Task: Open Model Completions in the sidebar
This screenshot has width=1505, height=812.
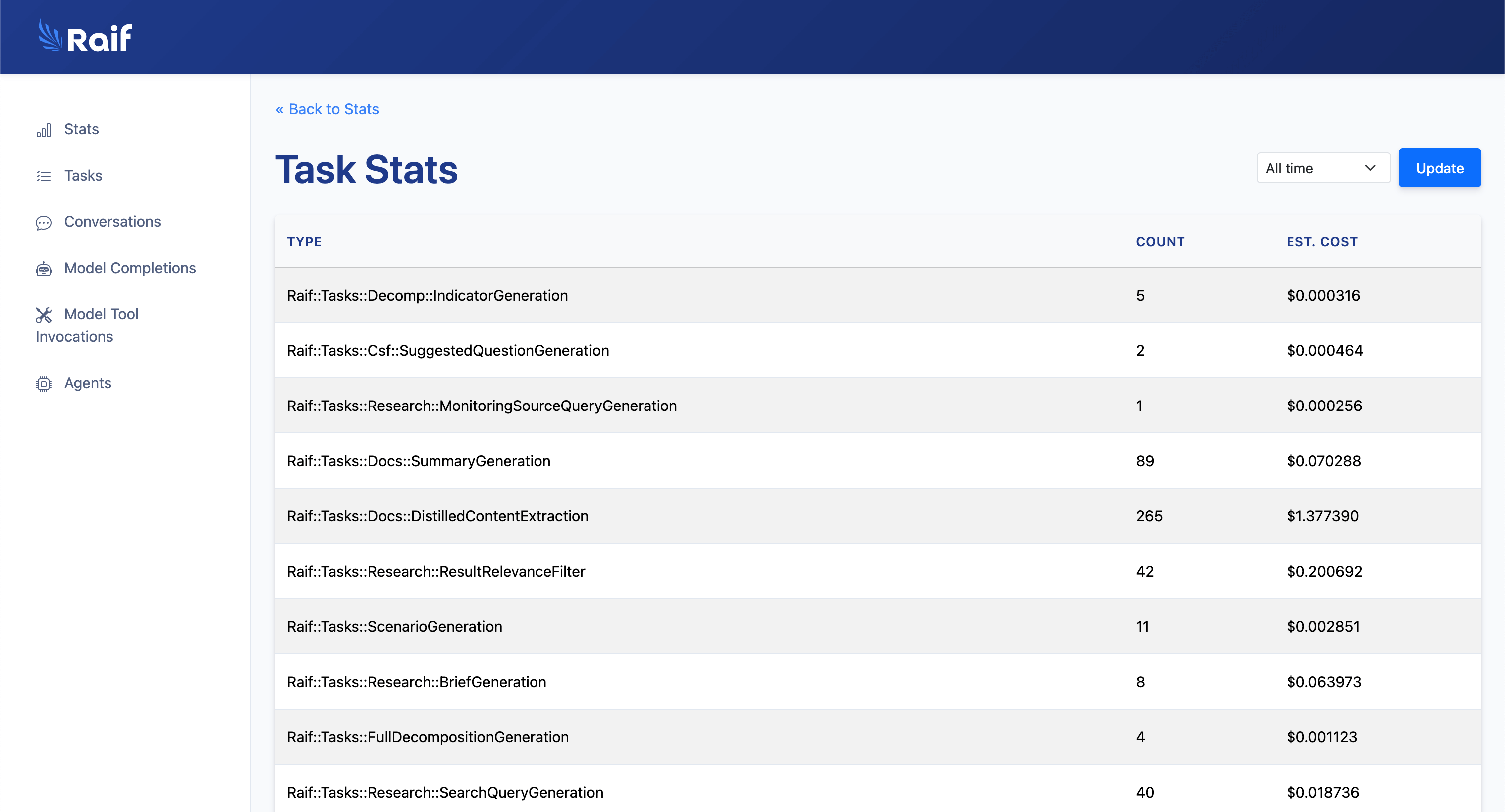Action: (x=130, y=268)
